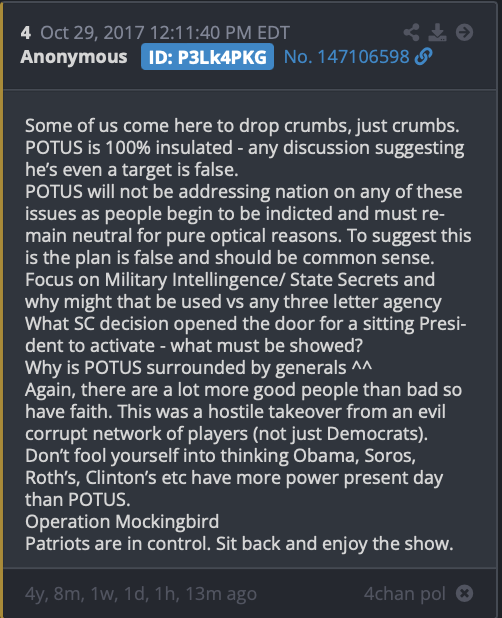Click the 4chan pol source label
The height and width of the screenshot is (618, 502).
405,594
